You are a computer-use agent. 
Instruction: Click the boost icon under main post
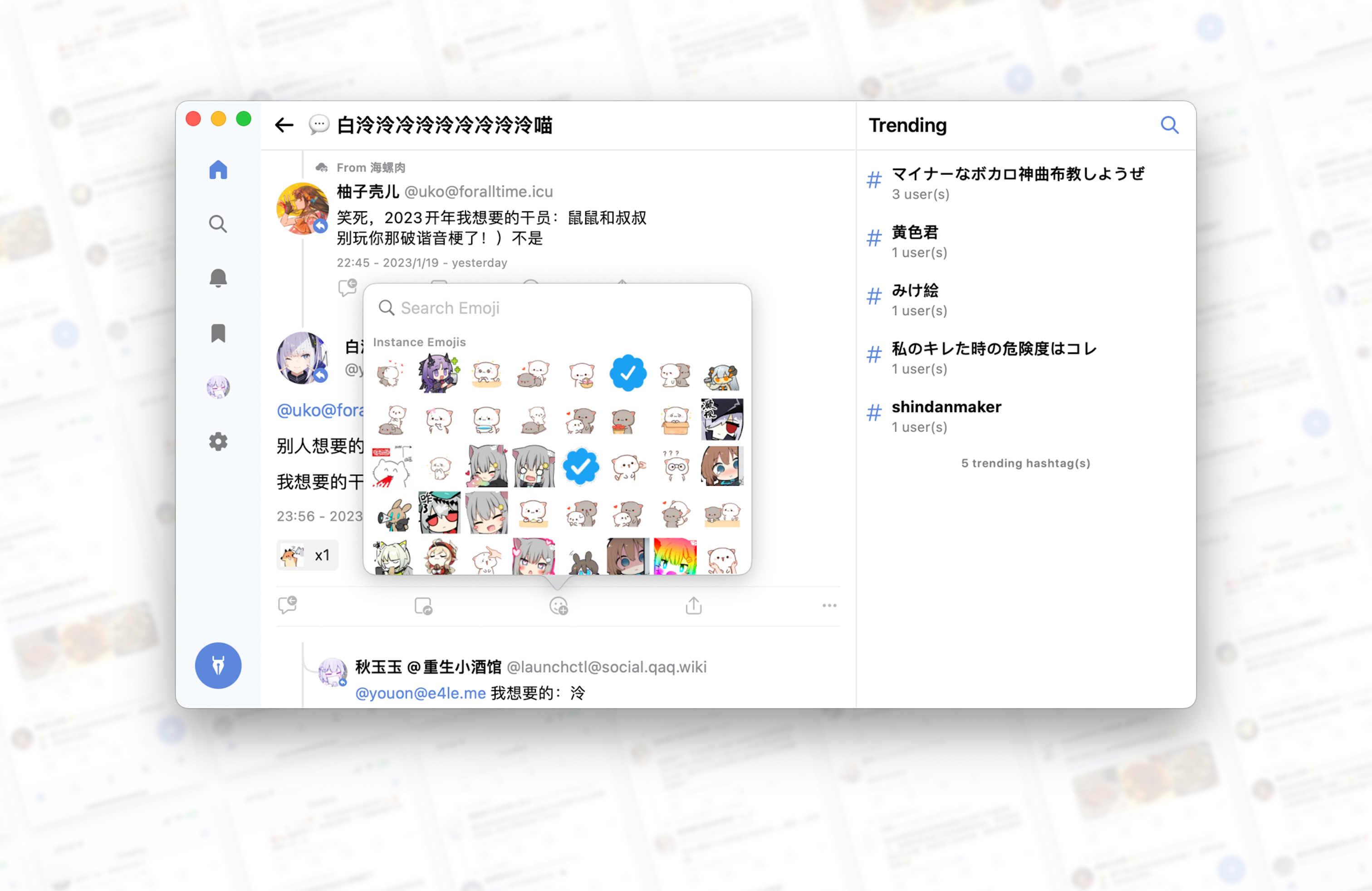pyautogui.click(x=423, y=606)
